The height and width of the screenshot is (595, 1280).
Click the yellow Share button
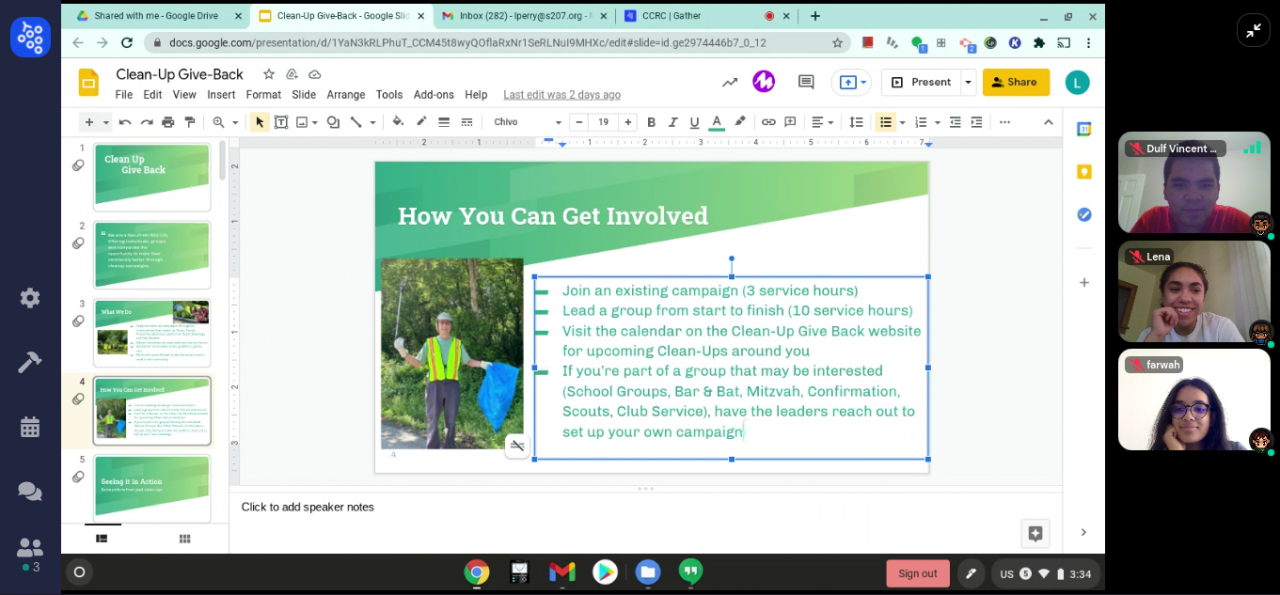click(1015, 82)
